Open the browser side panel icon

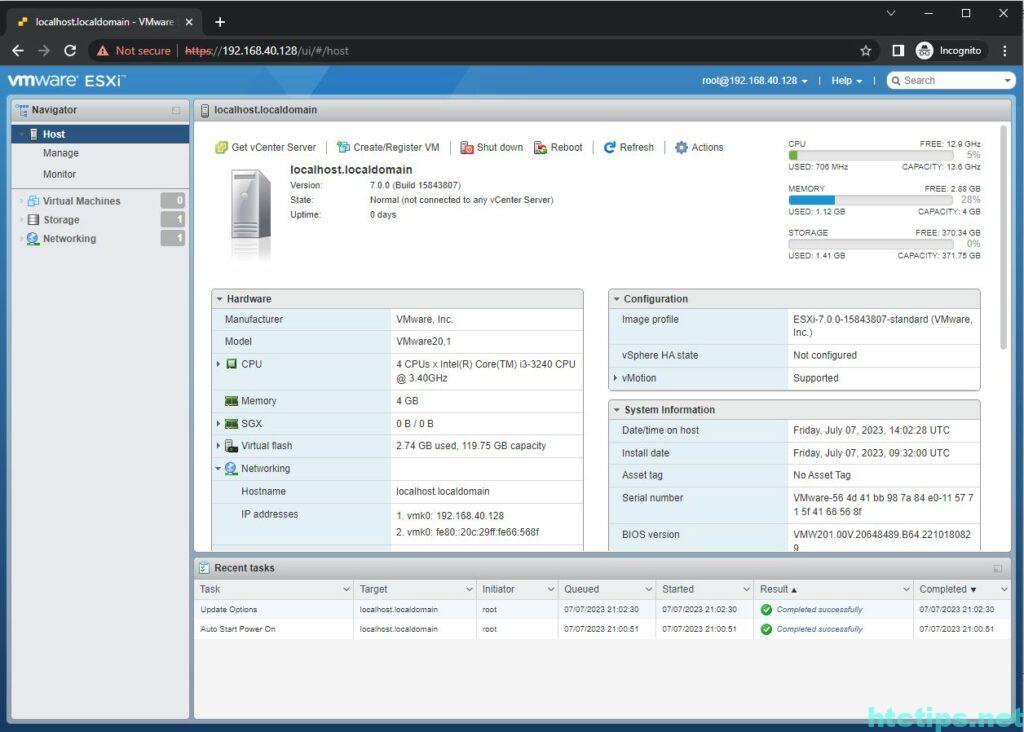coord(898,51)
